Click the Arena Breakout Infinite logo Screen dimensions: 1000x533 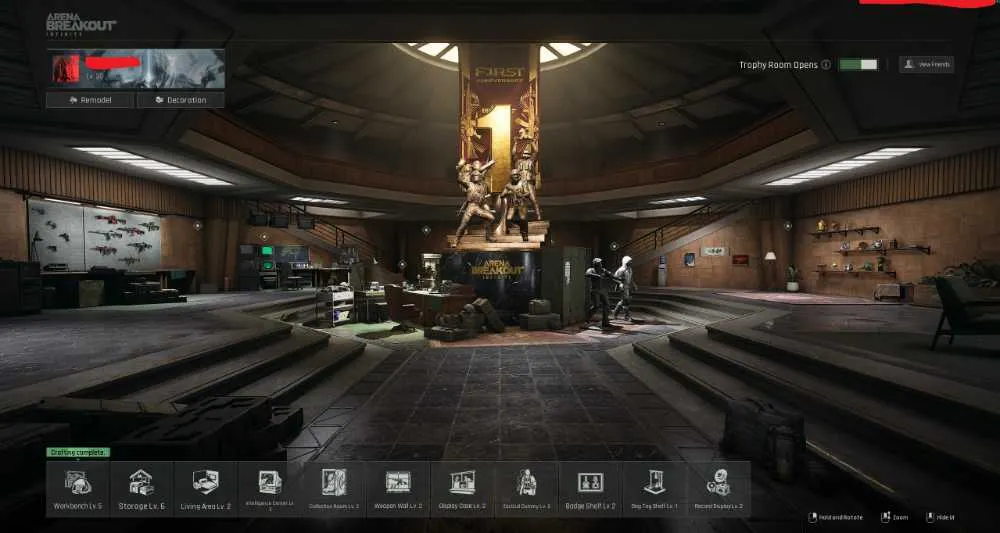(x=81, y=26)
